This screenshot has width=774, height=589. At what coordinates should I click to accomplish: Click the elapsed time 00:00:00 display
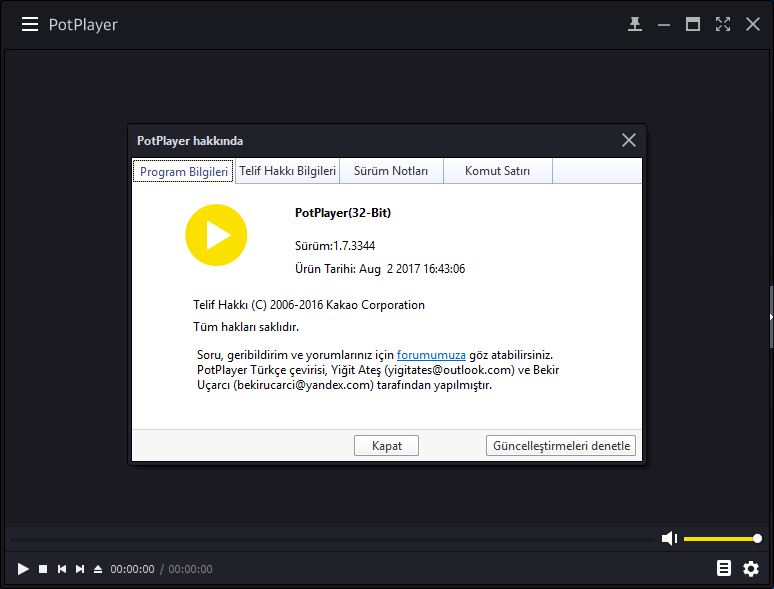click(x=132, y=569)
